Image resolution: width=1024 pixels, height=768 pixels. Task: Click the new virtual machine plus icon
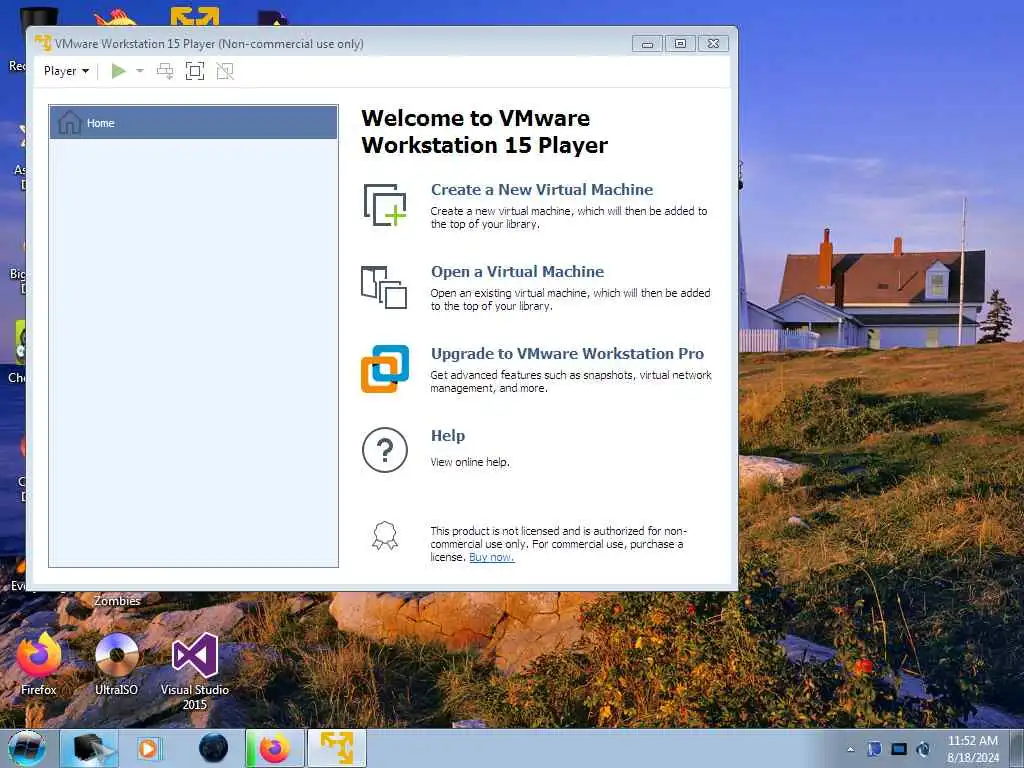click(x=385, y=205)
